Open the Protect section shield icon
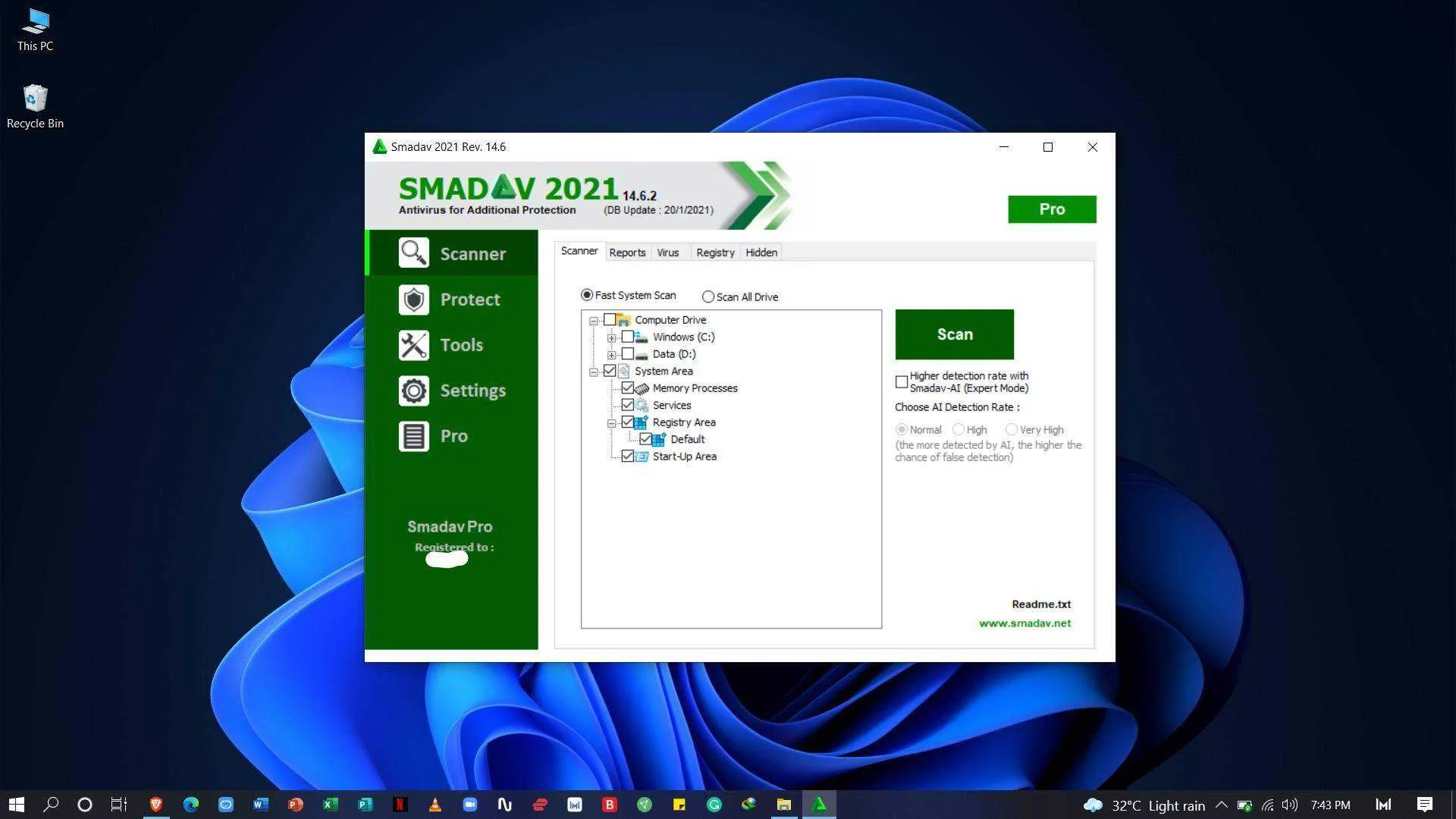This screenshot has width=1456, height=819. tap(414, 300)
